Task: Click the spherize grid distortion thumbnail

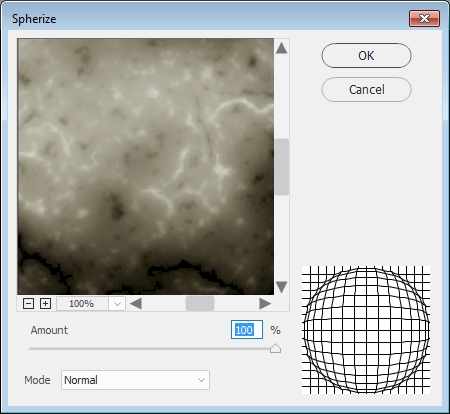Action: [x=366, y=330]
